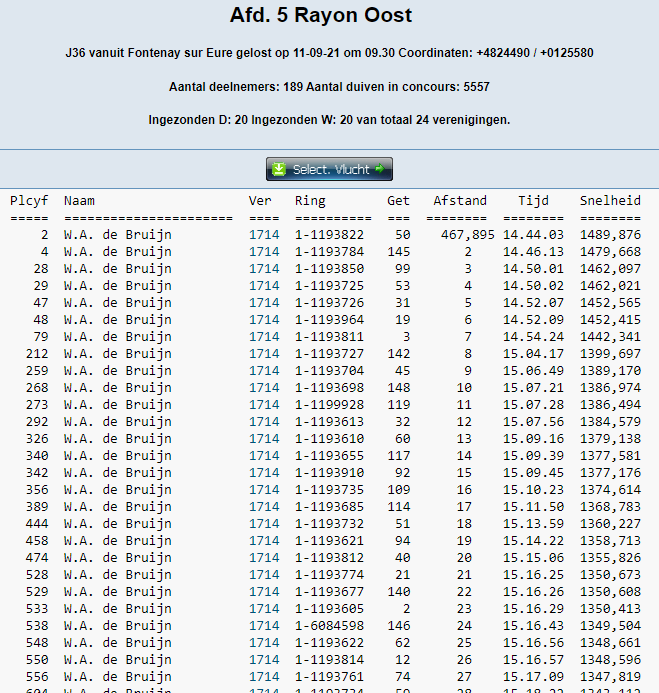
Task: Click the J36 vanuit Fontenay sur Eure line
Action: pyautogui.click(x=329, y=53)
